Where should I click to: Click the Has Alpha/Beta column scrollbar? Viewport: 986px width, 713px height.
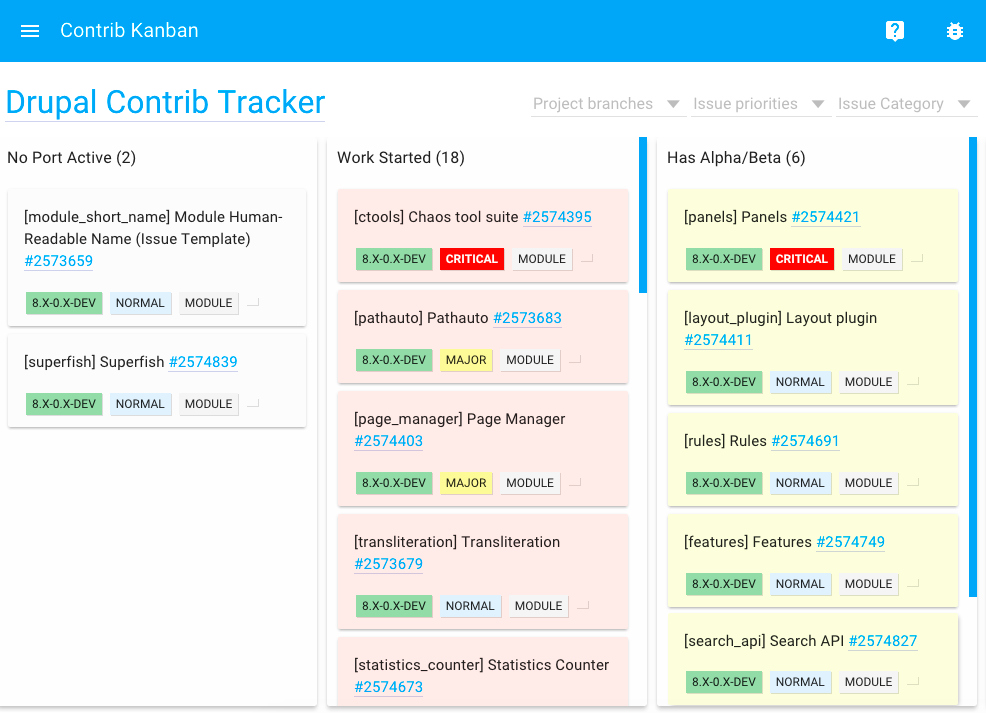(973, 367)
